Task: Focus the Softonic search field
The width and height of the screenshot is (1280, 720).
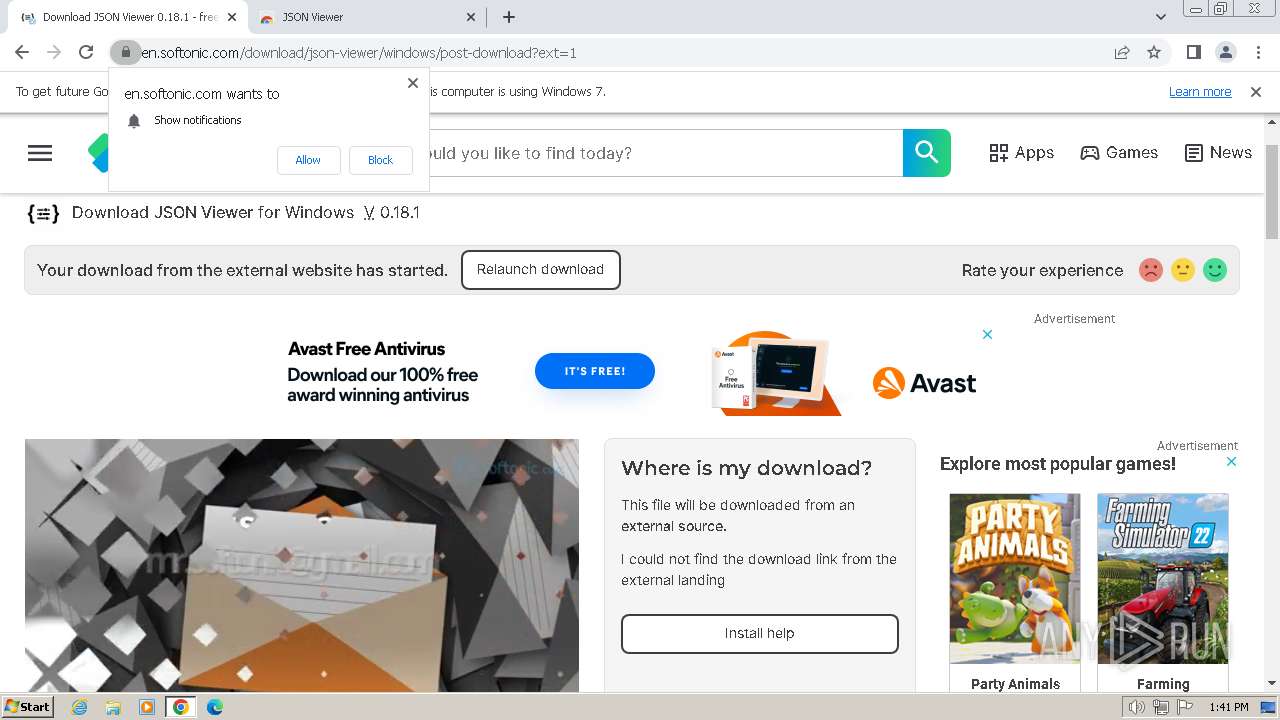Action: point(665,153)
